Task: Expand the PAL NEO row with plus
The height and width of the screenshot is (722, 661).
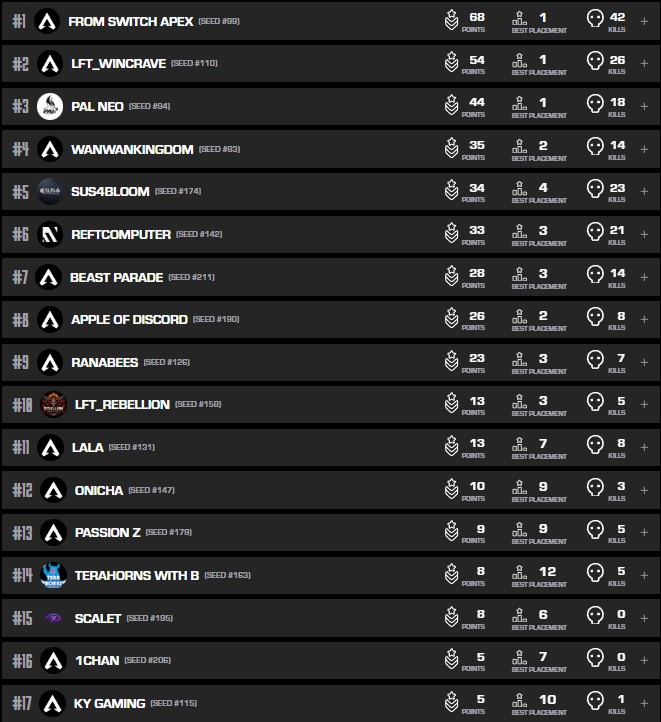Action: pos(644,106)
